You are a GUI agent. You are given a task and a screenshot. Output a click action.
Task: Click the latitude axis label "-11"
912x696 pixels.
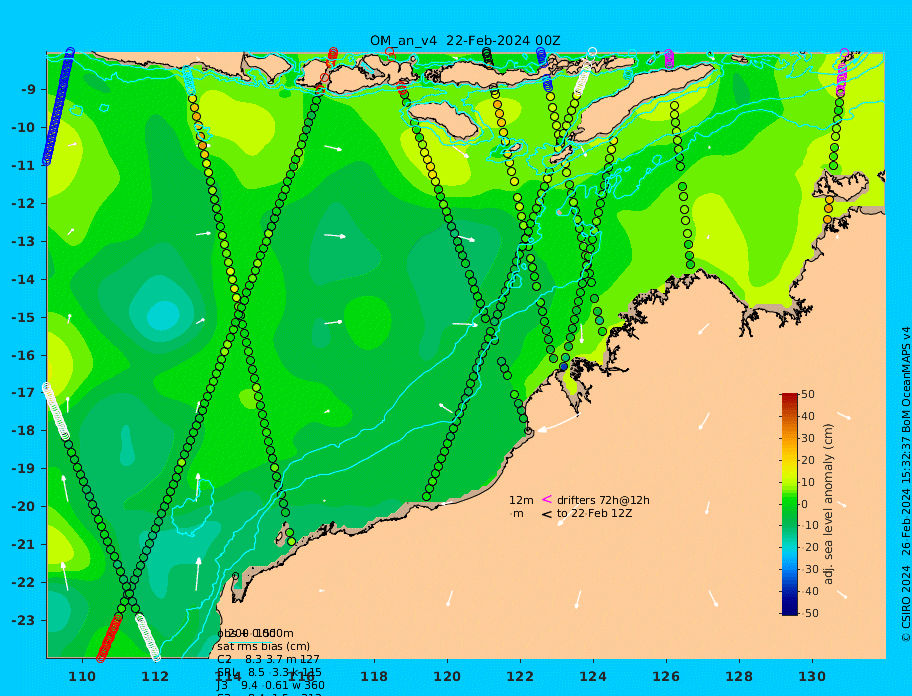pyautogui.click(x=23, y=166)
